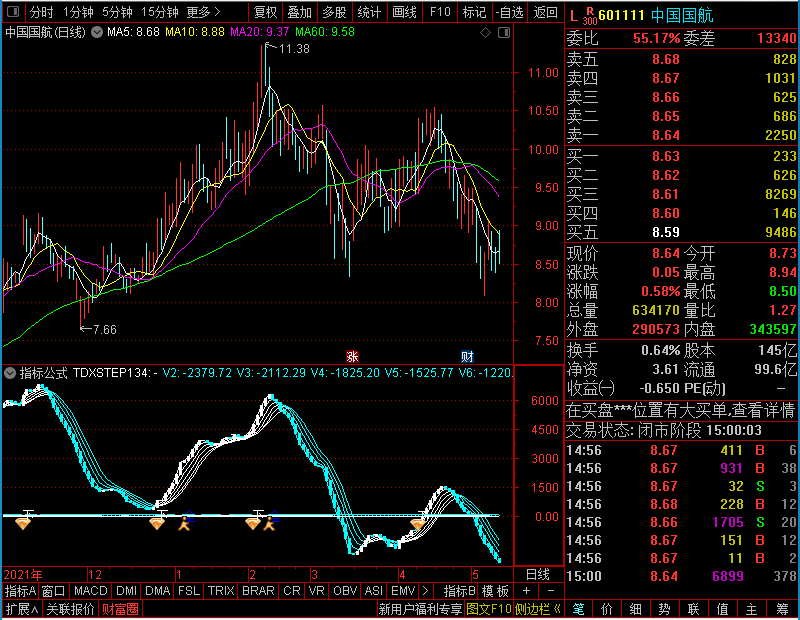Select the CR indicator tab

292,591
